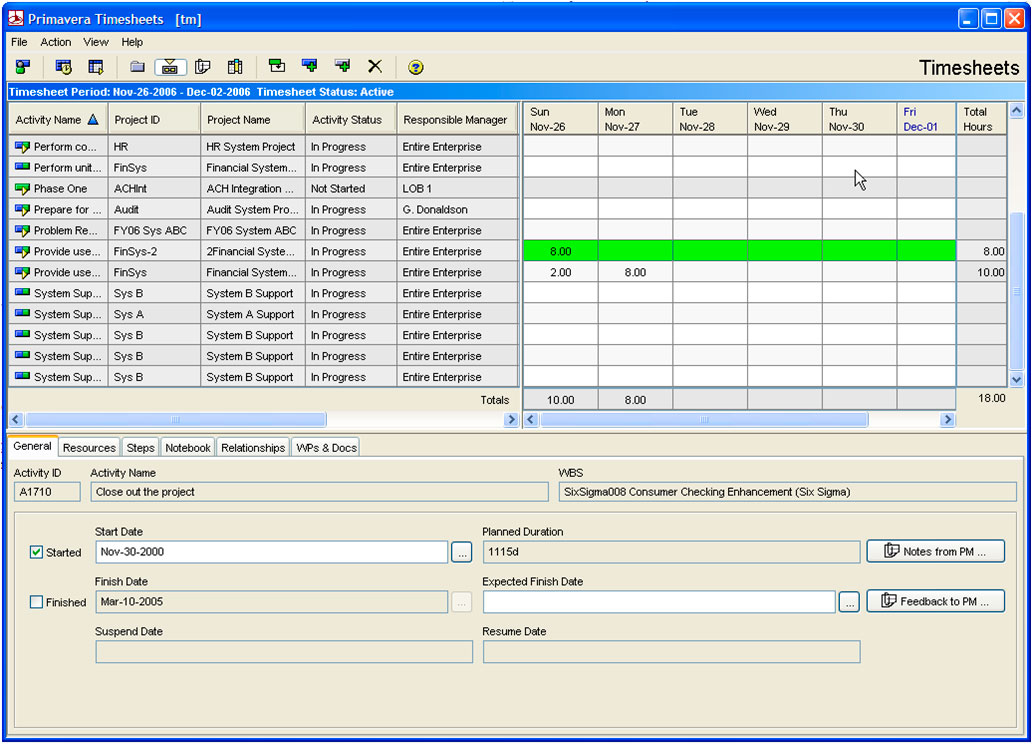Click the Expected Finish Date input field
This screenshot has height=745, width=1032.
point(659,602)
